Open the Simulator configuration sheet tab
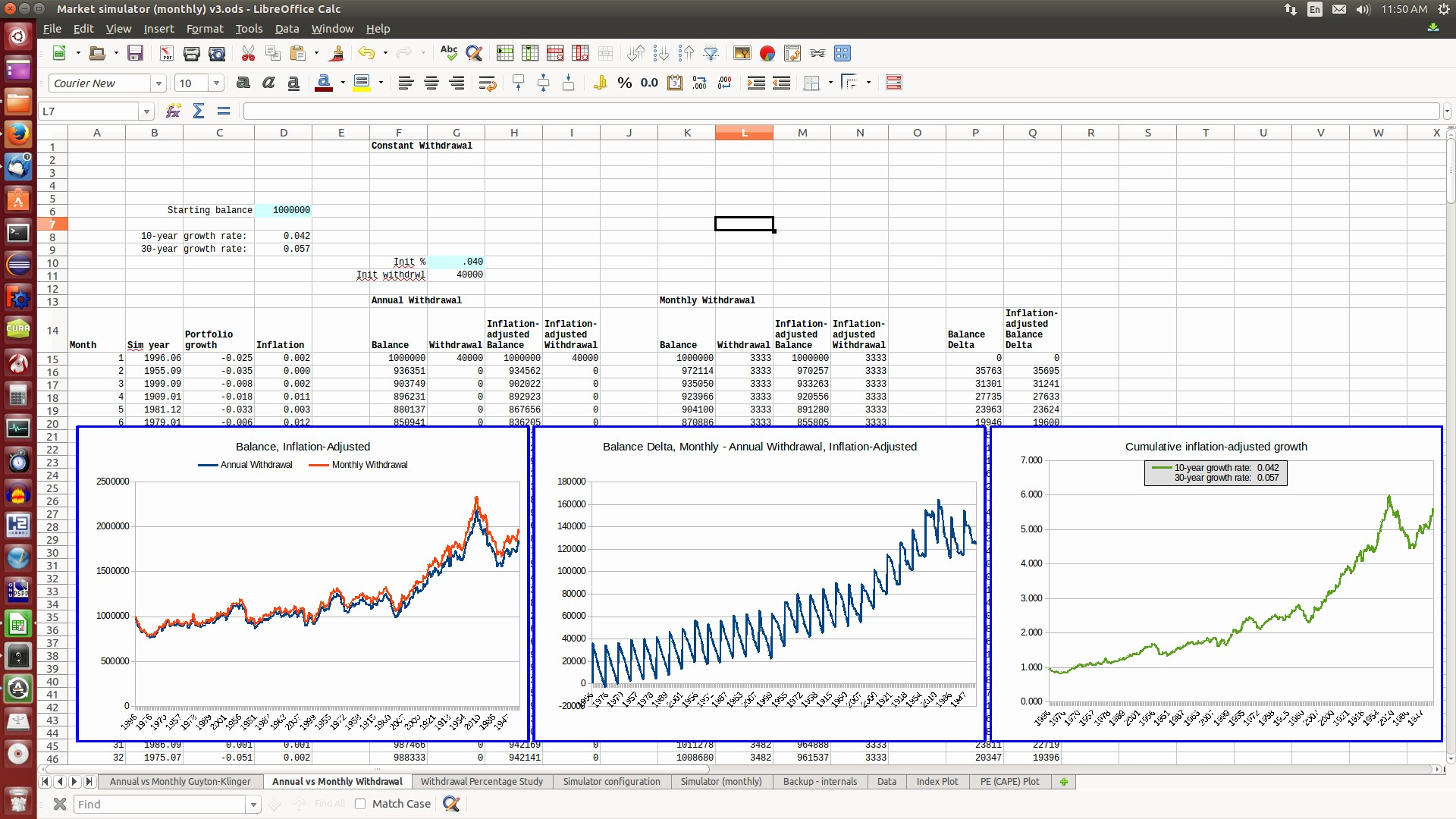The width and height of the screenshot is (1456, 819). pos(611,782)
